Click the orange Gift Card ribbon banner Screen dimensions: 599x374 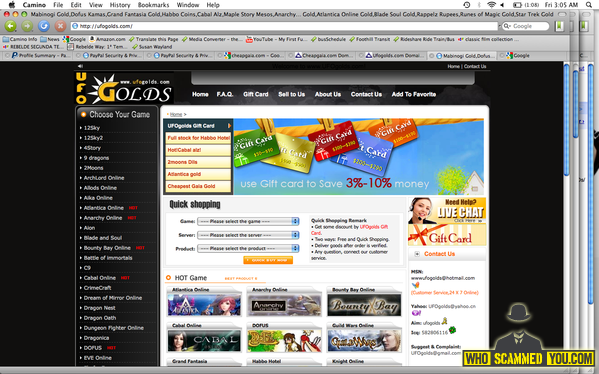[x=447, y=235]
